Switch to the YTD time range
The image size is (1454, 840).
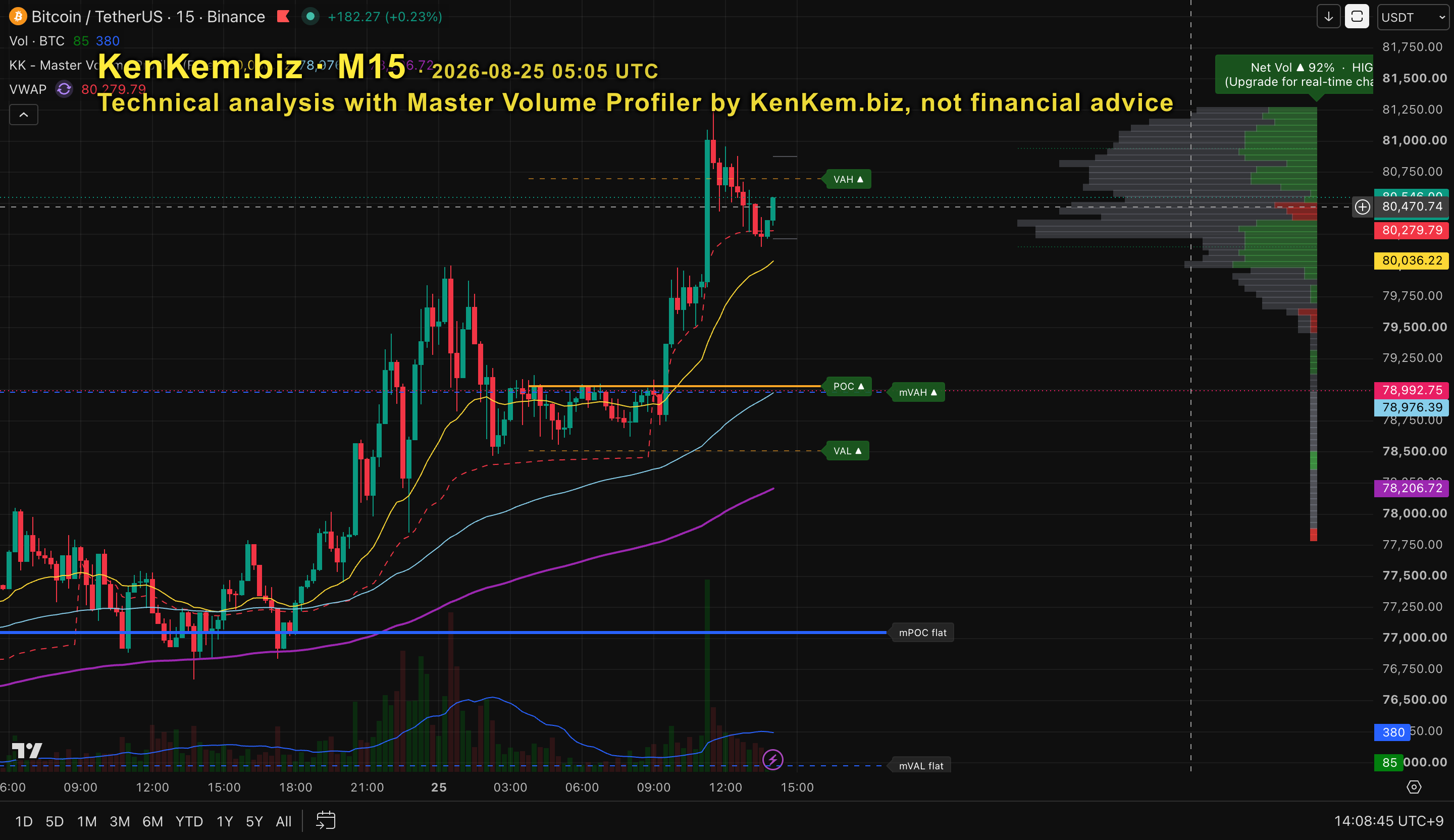tap(189, 821)
